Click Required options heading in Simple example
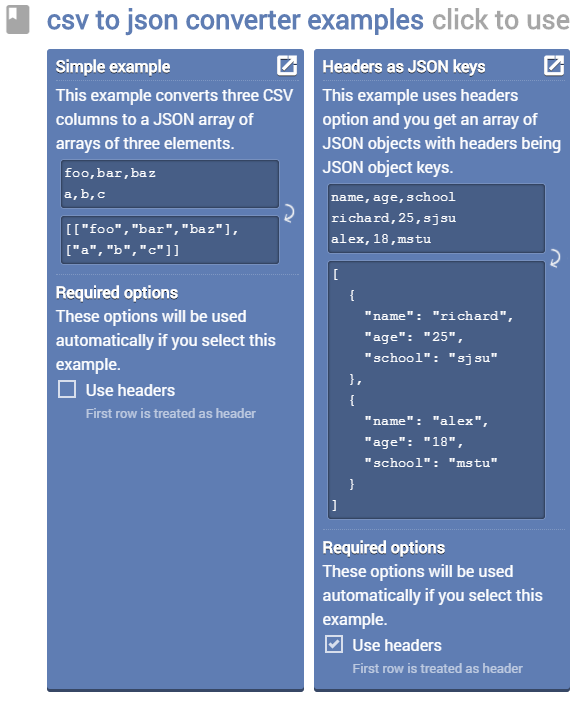Viewport: 580px width, 705px height. click(x=117, y=293)
